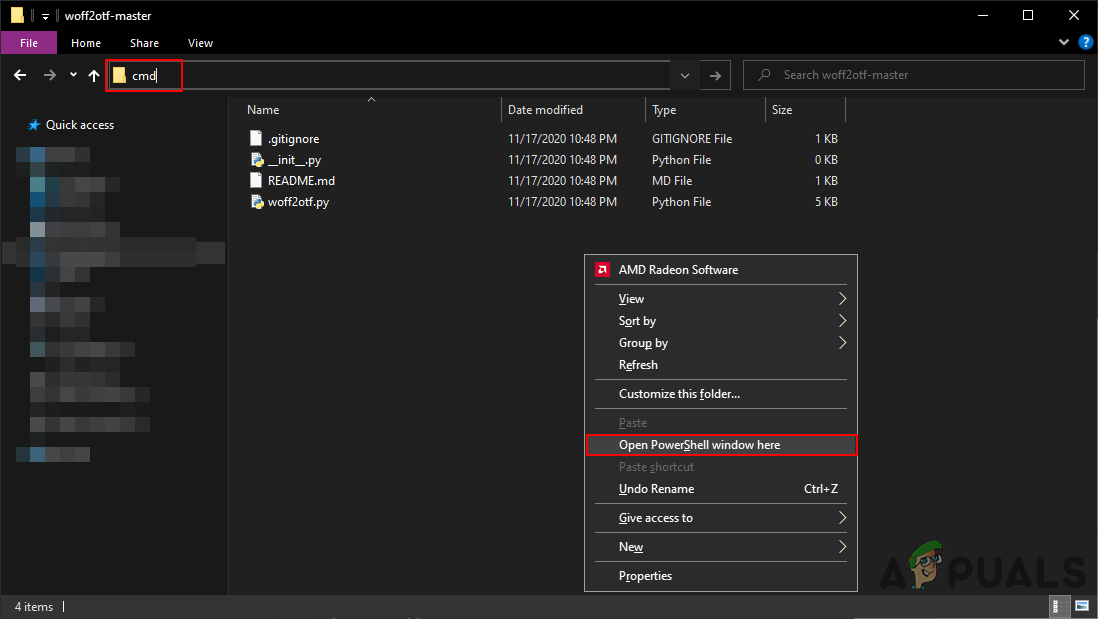
Task: Click the address bar containing cmd
Action: coord(400,75)
